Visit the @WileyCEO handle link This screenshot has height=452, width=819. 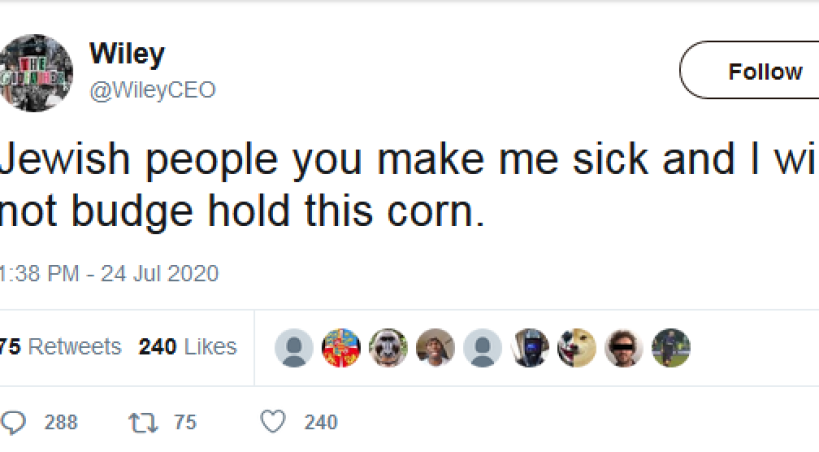click(153, 90)
